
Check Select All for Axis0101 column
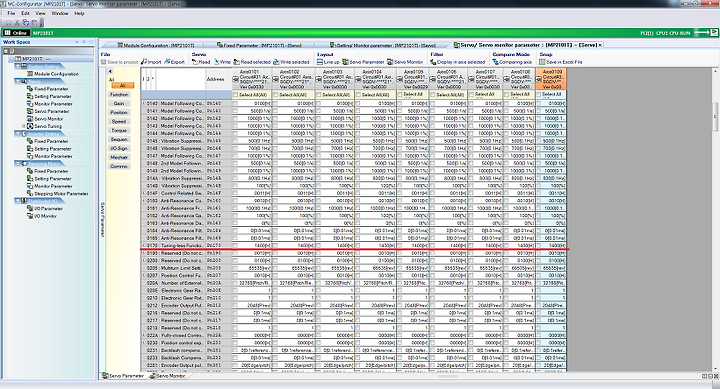click(236, 95)
